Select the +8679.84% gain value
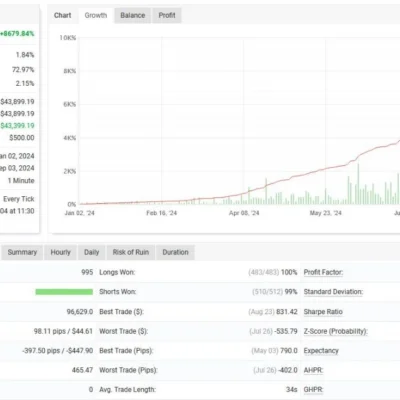The width and height of the screenshot is (400, 400). tap(17, 34)
